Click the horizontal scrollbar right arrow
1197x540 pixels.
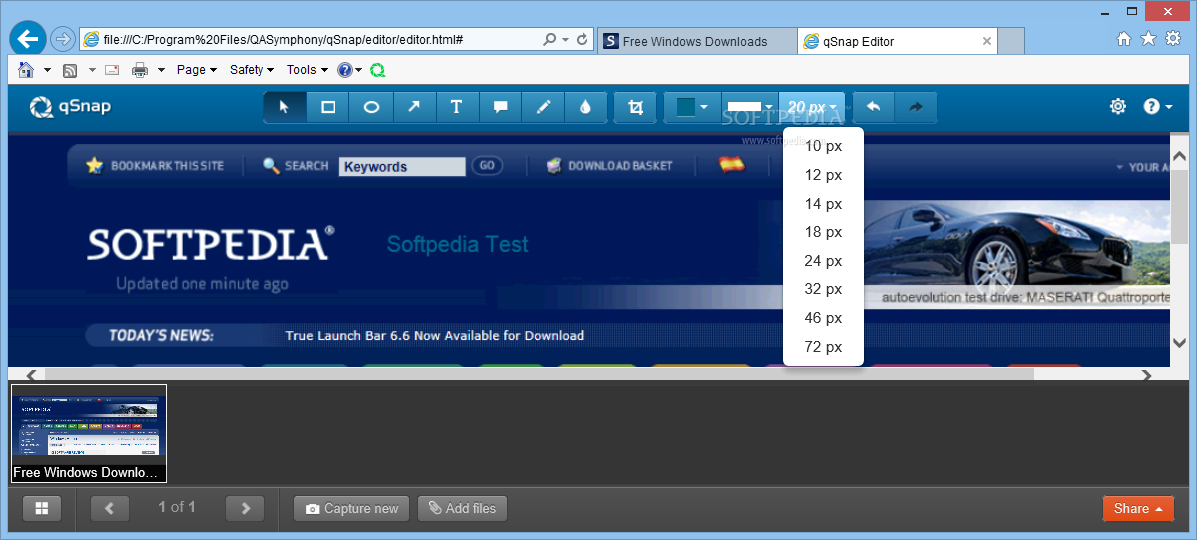tap(1147, 375)
